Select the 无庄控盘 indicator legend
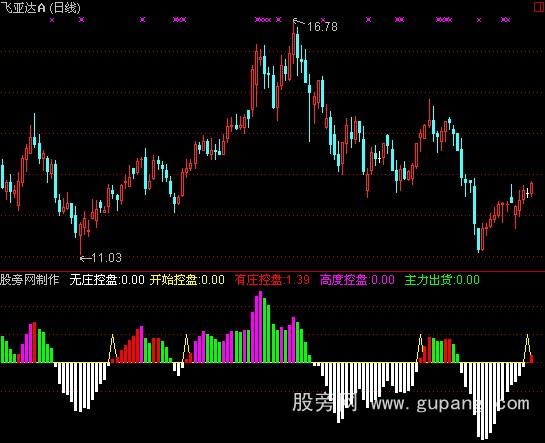This screenshot has height=443, width=545. click(x=107, y=279)
